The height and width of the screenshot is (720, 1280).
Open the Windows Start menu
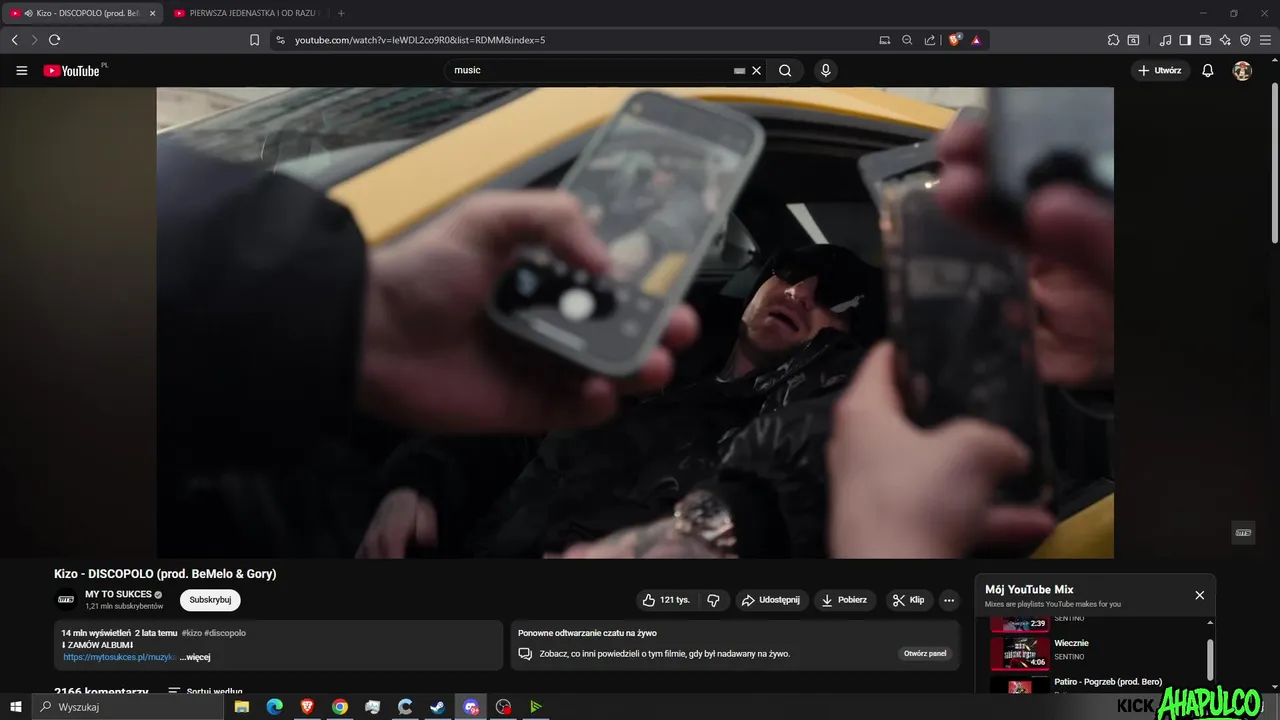(x=16, y=707)
